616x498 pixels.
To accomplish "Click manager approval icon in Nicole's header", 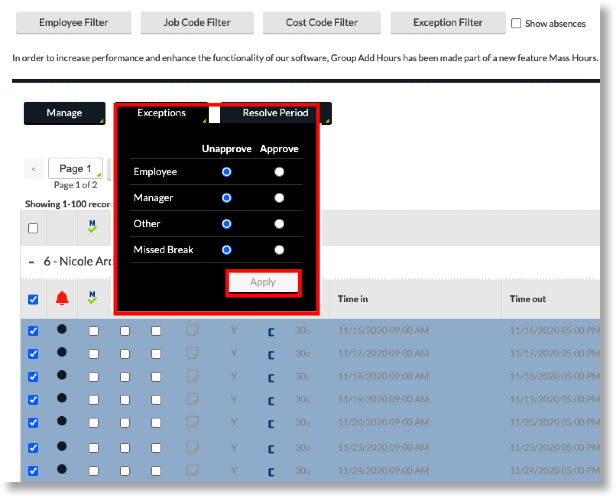I will [x=92, y=297].
